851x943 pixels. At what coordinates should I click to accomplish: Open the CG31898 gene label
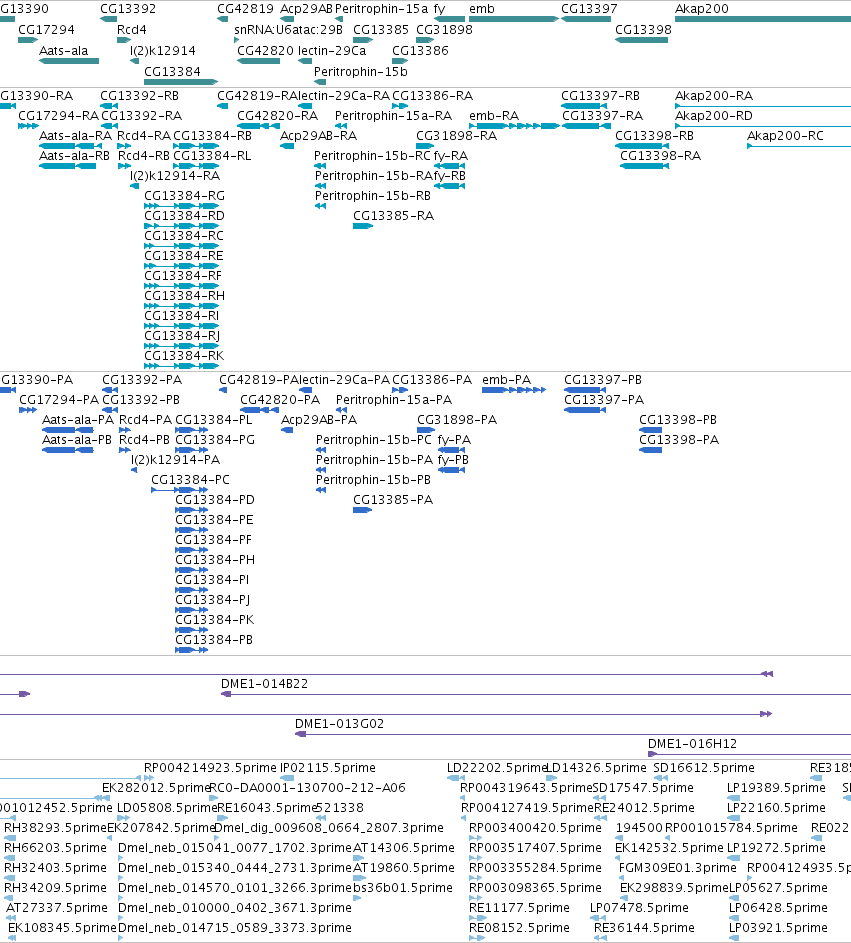click(444, 30)
